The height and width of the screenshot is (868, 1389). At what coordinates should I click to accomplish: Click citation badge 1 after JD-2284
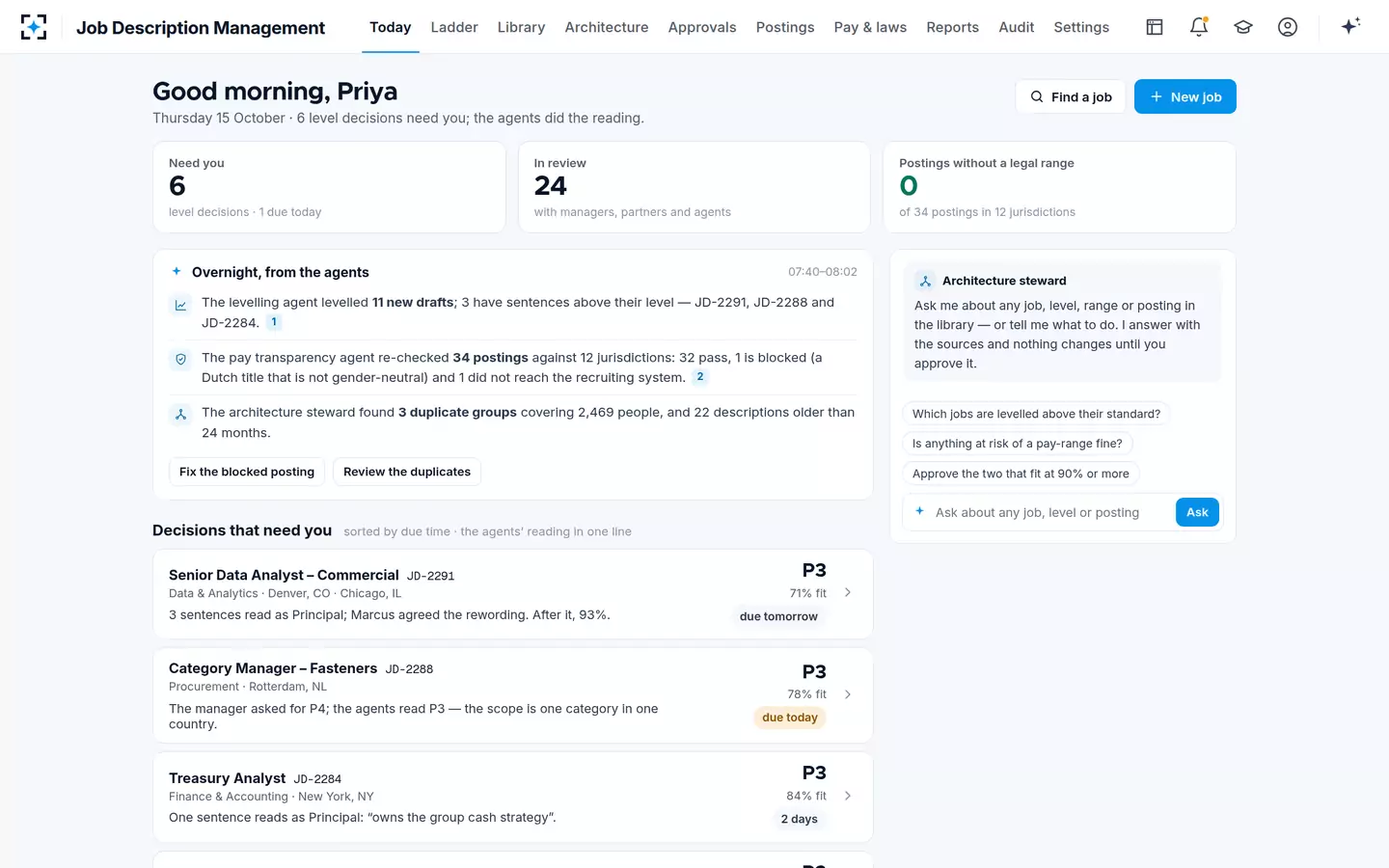tap(274, 322)
